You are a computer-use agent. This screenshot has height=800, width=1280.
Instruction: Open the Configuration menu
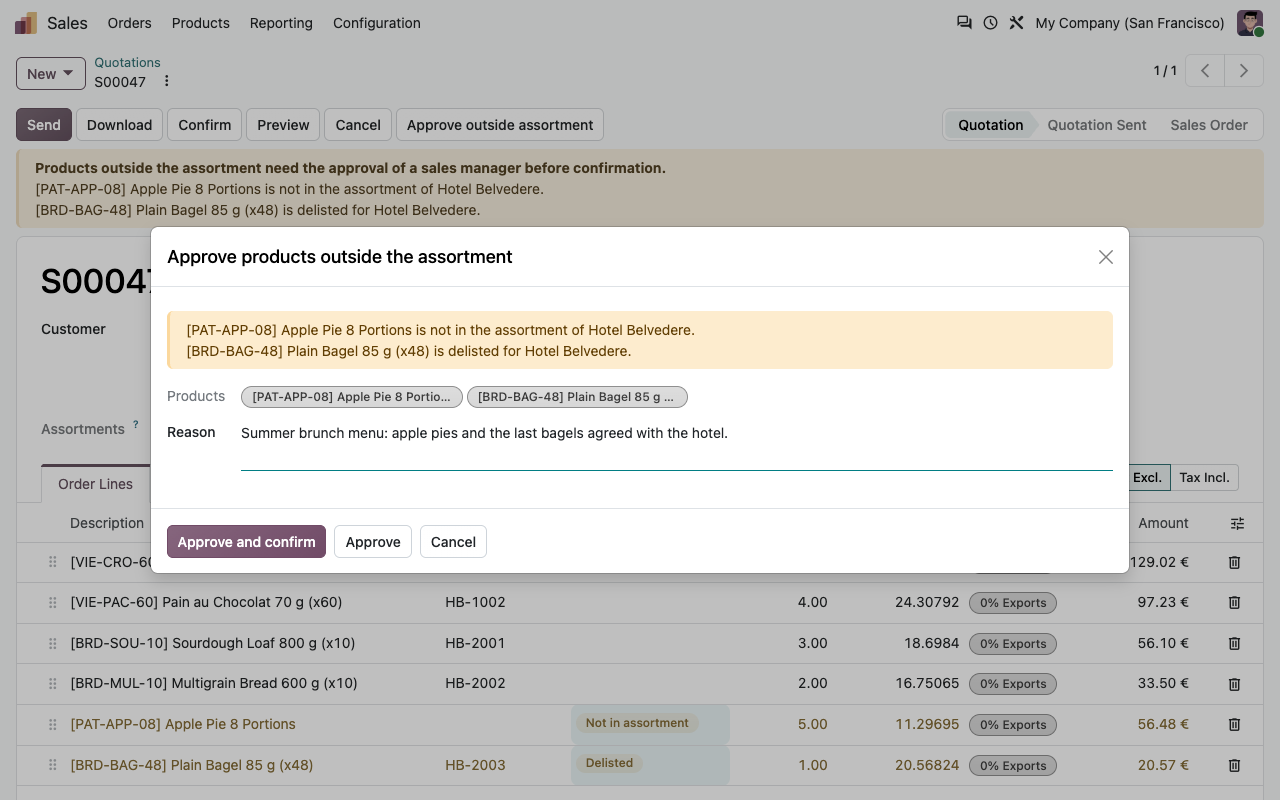coord(377,23)
